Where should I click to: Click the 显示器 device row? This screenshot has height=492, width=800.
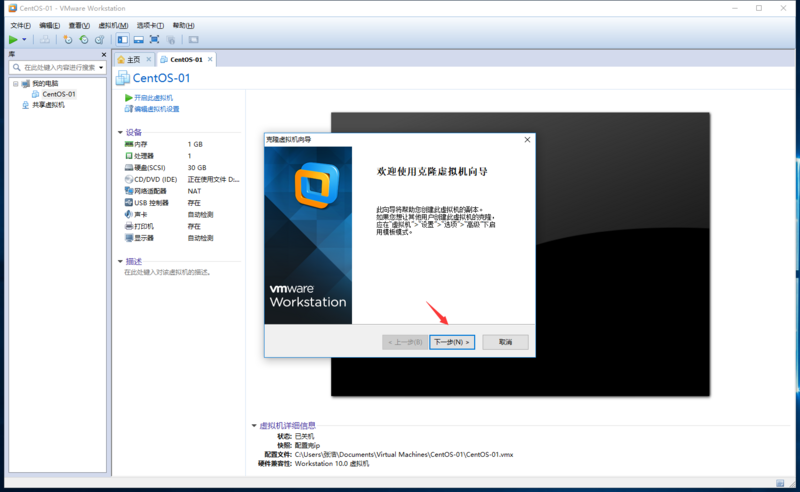pos(182,238)
